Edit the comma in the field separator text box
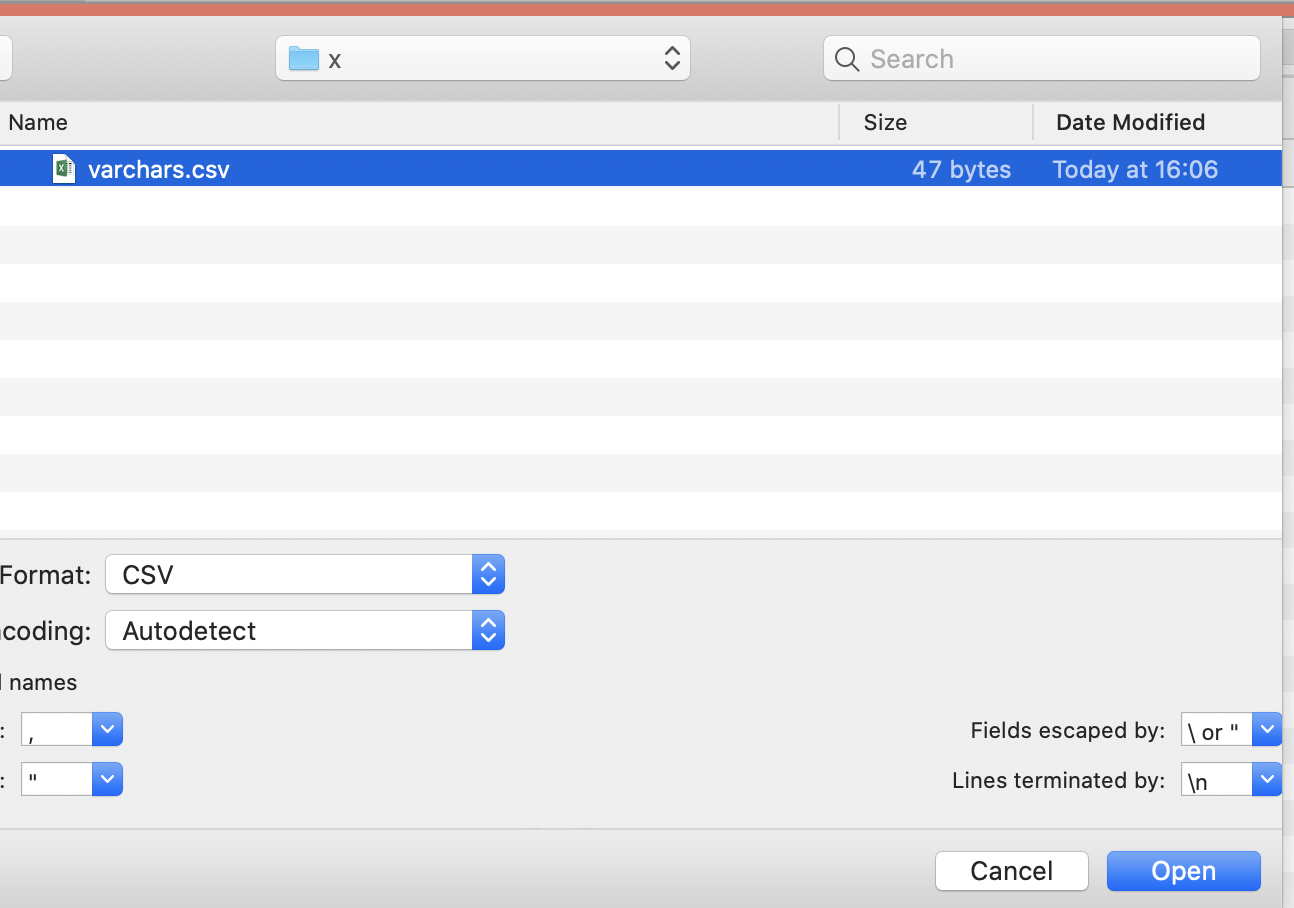1294x908 pixels. tap(55, 729)
